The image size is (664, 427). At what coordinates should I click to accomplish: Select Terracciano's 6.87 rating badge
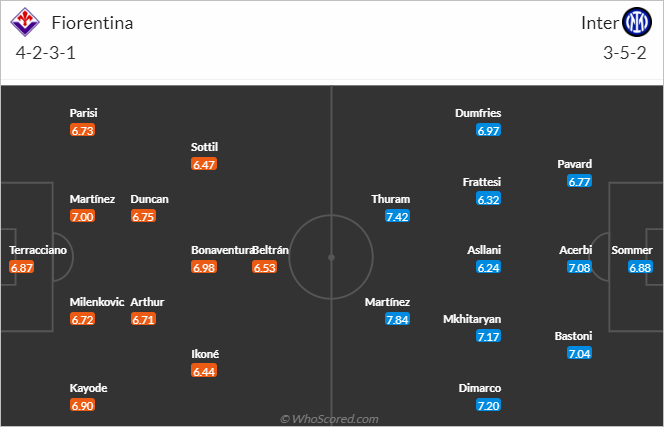[22, 268]
